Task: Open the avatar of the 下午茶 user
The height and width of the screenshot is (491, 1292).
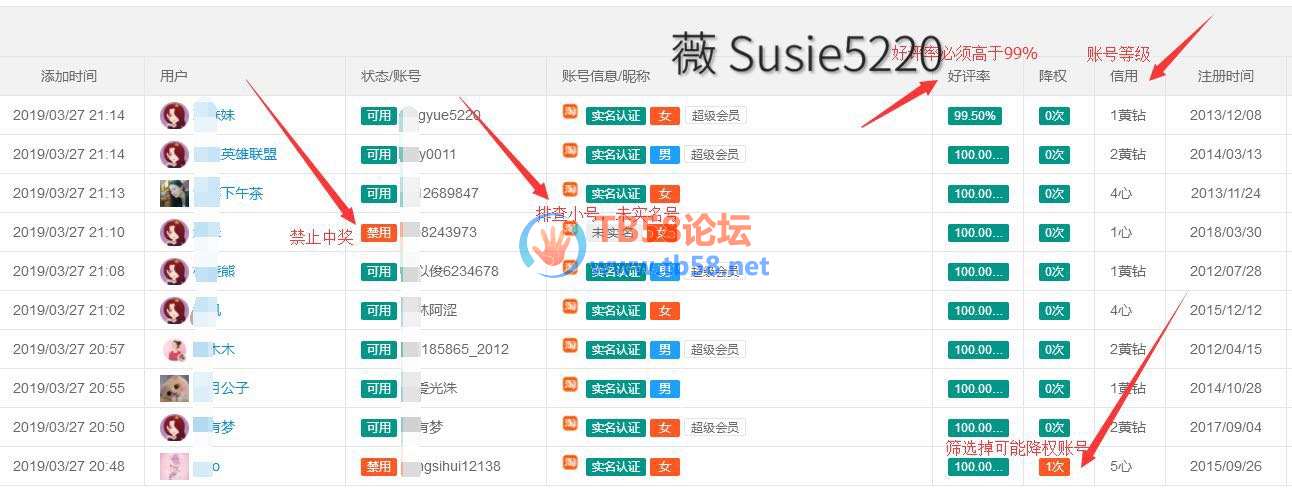Action: (174, 193)
